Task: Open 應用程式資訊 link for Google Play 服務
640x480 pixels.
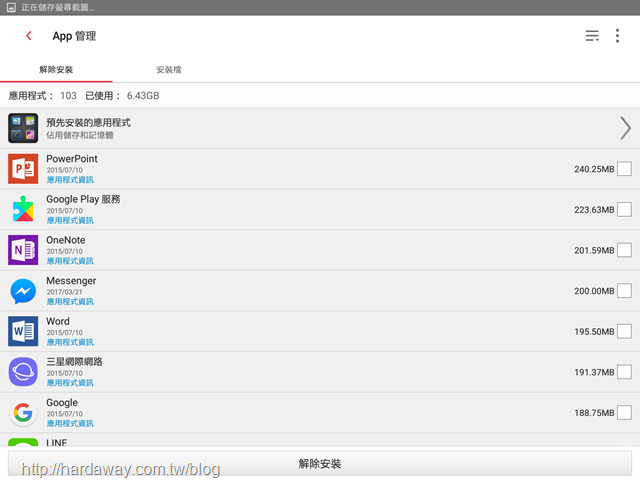Action: 70,220
